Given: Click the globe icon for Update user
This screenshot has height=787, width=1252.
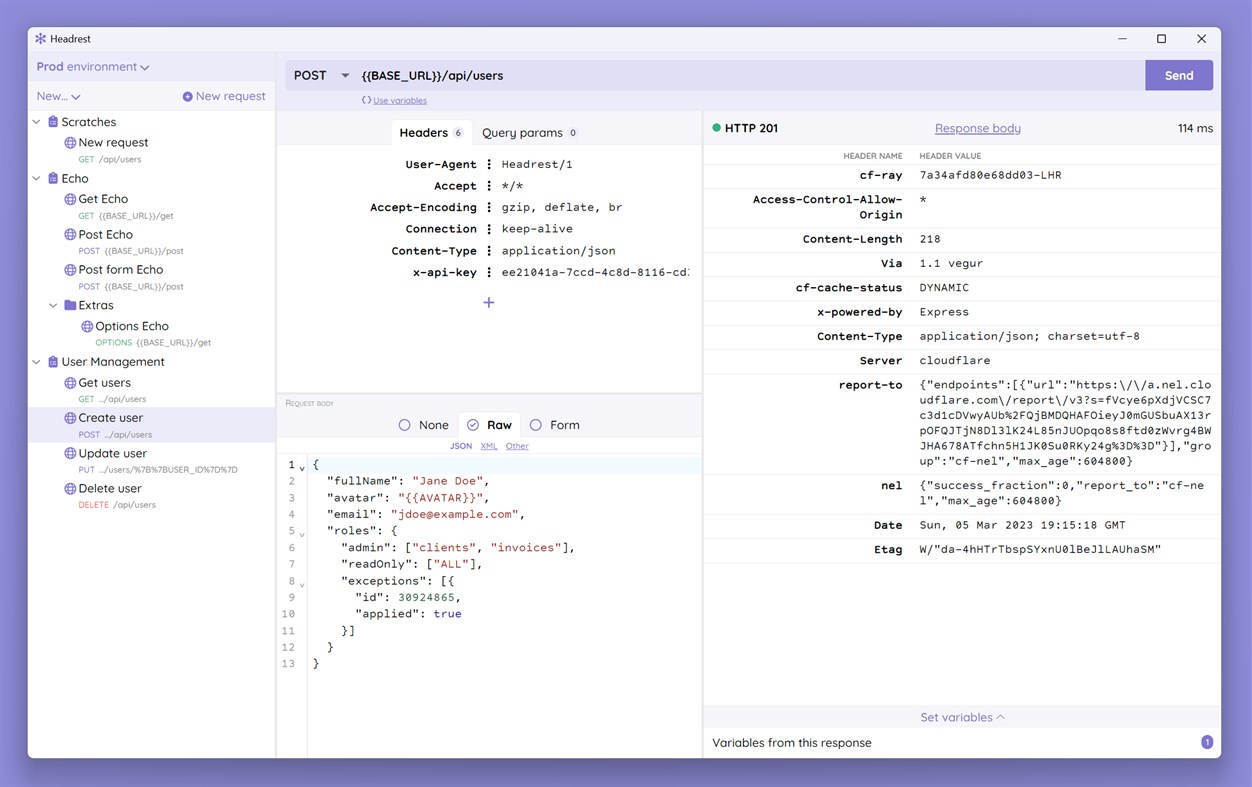Looking at the screenshot, I should [x=70, y=454].
